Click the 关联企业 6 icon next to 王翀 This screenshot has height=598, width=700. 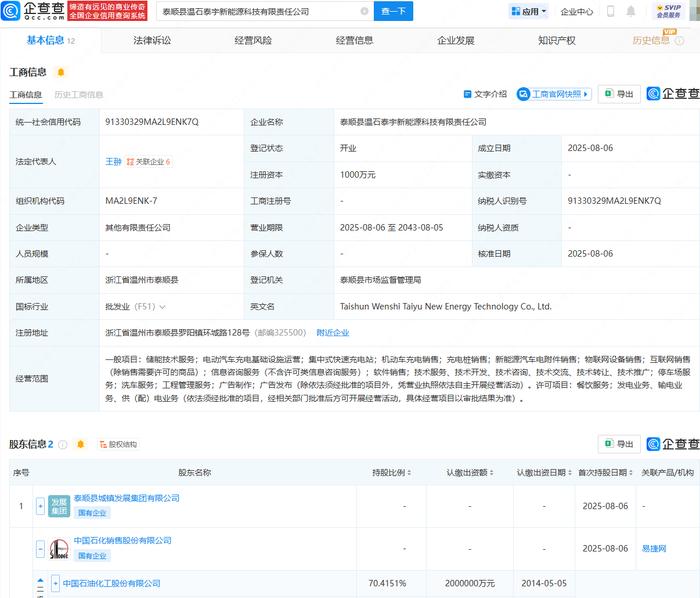tap(148, 162)
